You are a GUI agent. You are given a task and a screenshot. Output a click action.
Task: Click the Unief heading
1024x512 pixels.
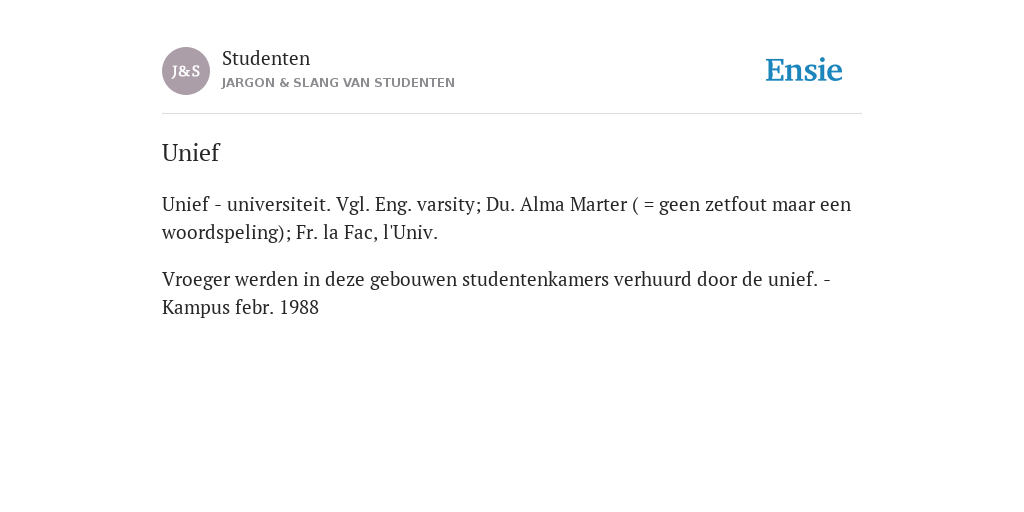[x=191, y=153]
